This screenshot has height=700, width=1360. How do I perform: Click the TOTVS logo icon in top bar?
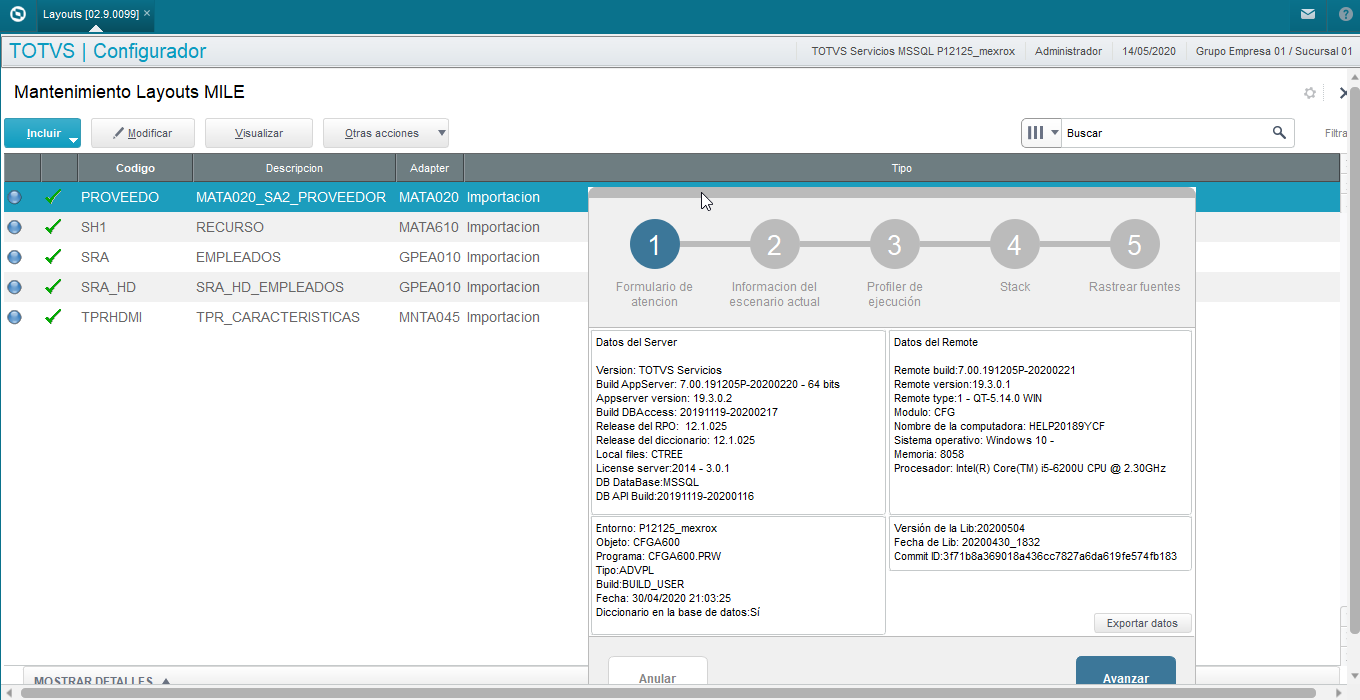coord(17,14)
